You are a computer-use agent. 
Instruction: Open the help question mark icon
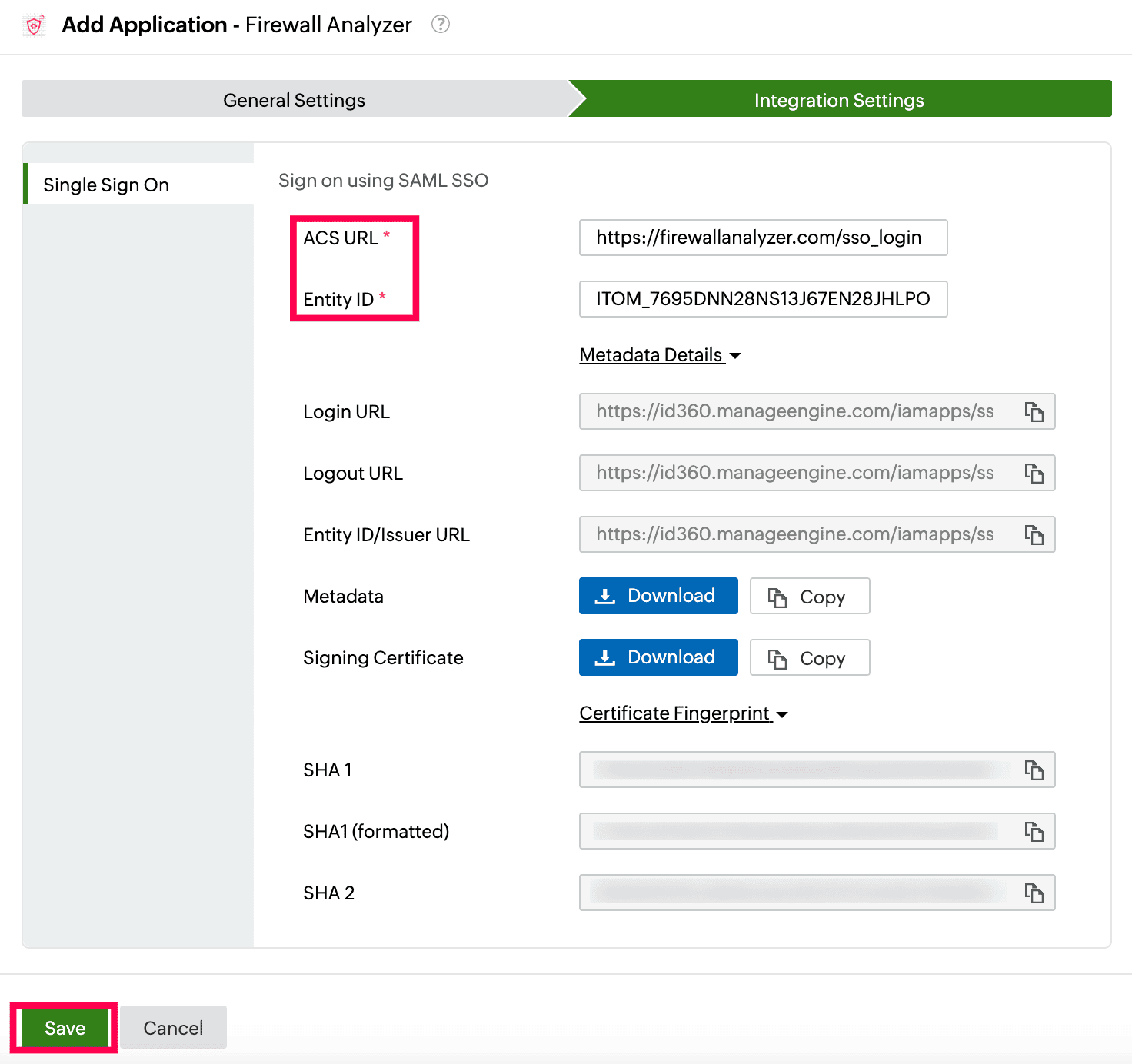click(441, 25)
